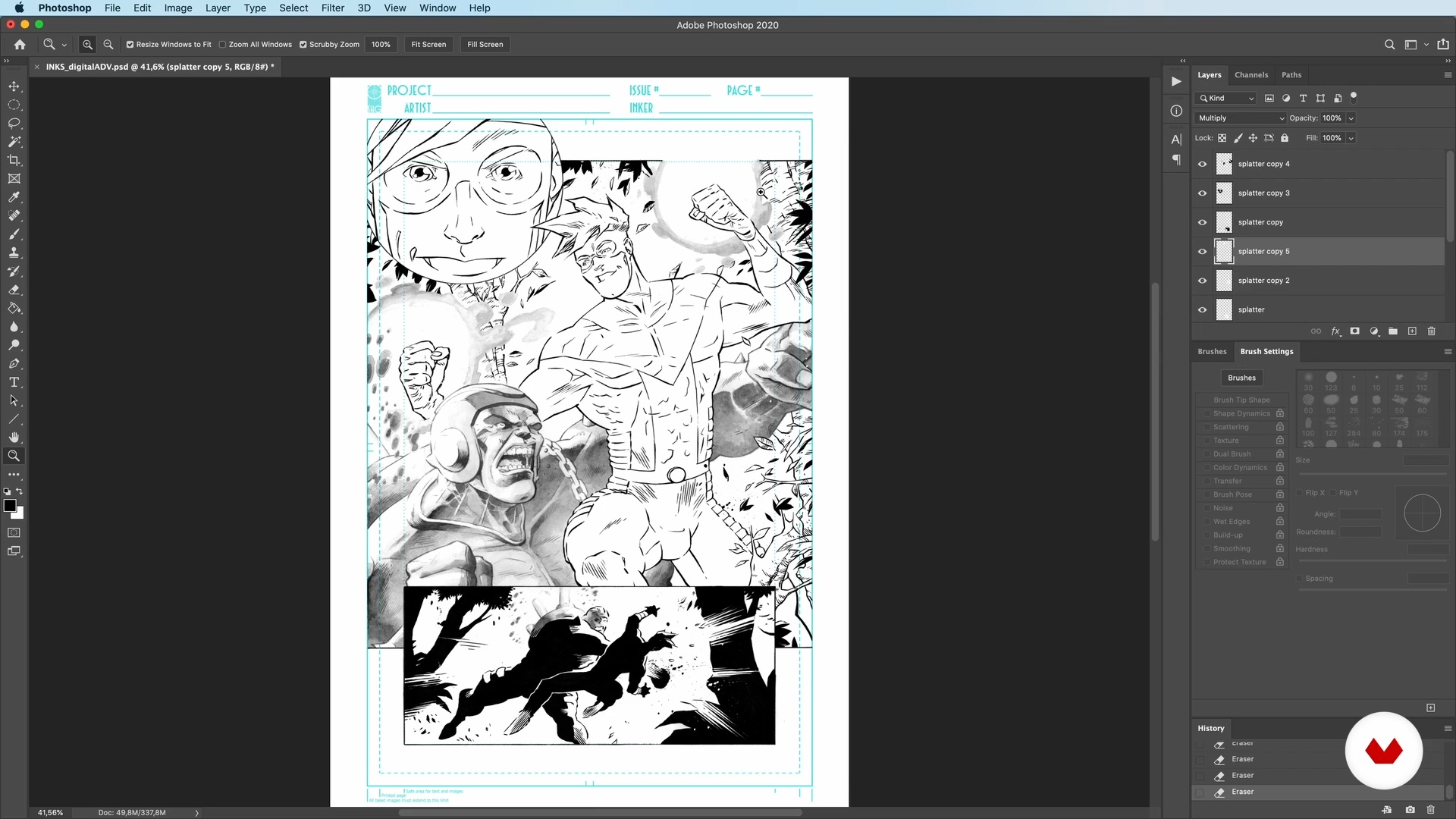Click the background color swatch
Screen dimensions: 1456x819
19,515
